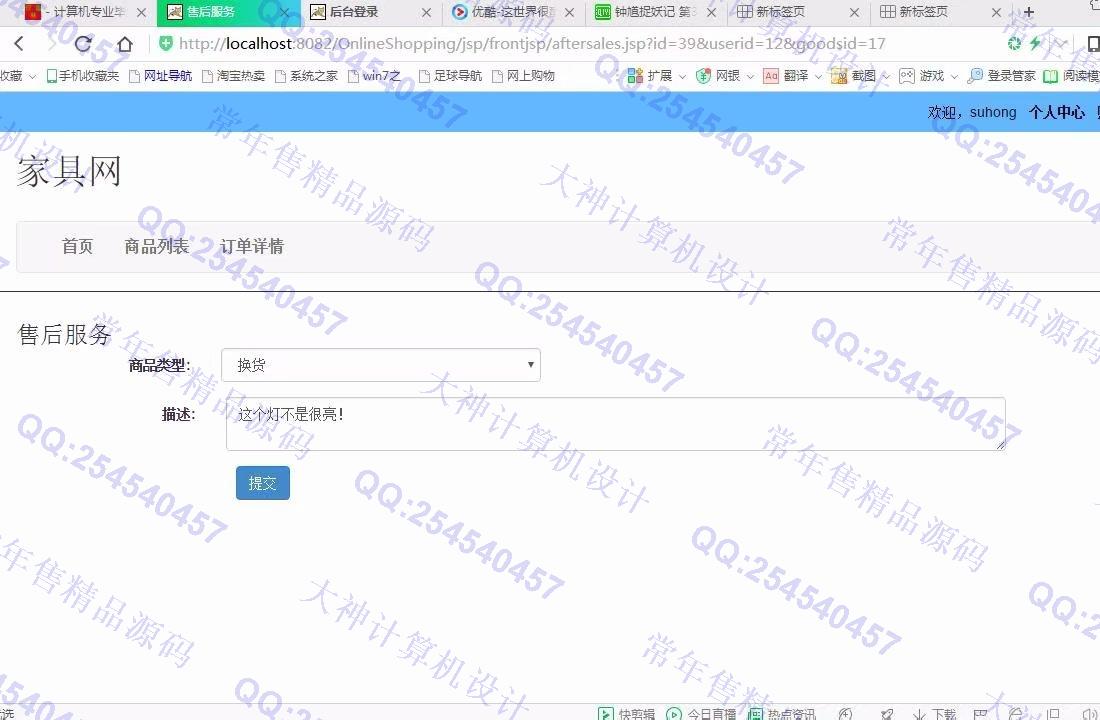Go back with the browser back arrow

pyautogui.click(x=19, y=44)
